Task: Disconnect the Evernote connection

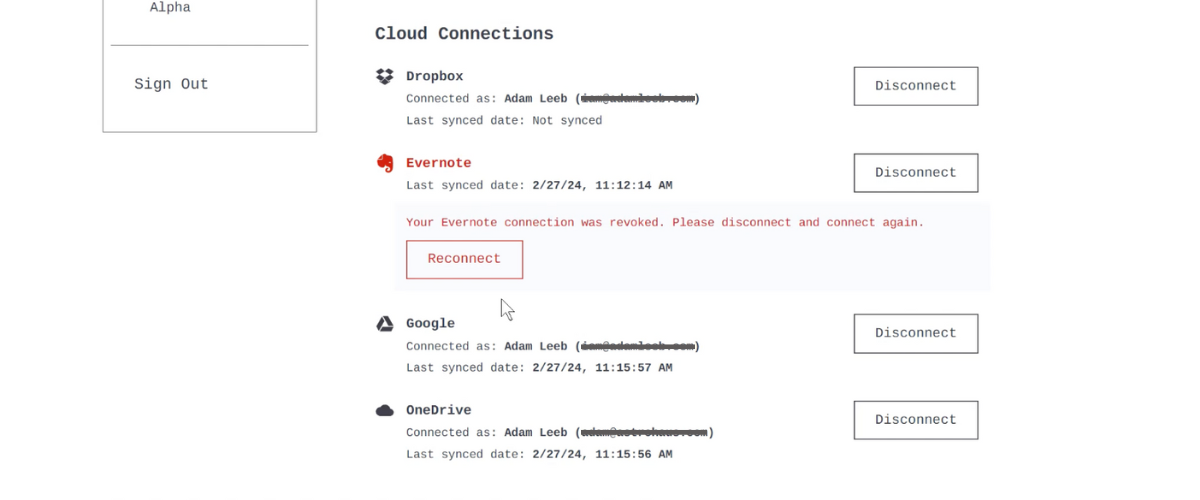Action: pyautogui.click(x=915, y=173)
